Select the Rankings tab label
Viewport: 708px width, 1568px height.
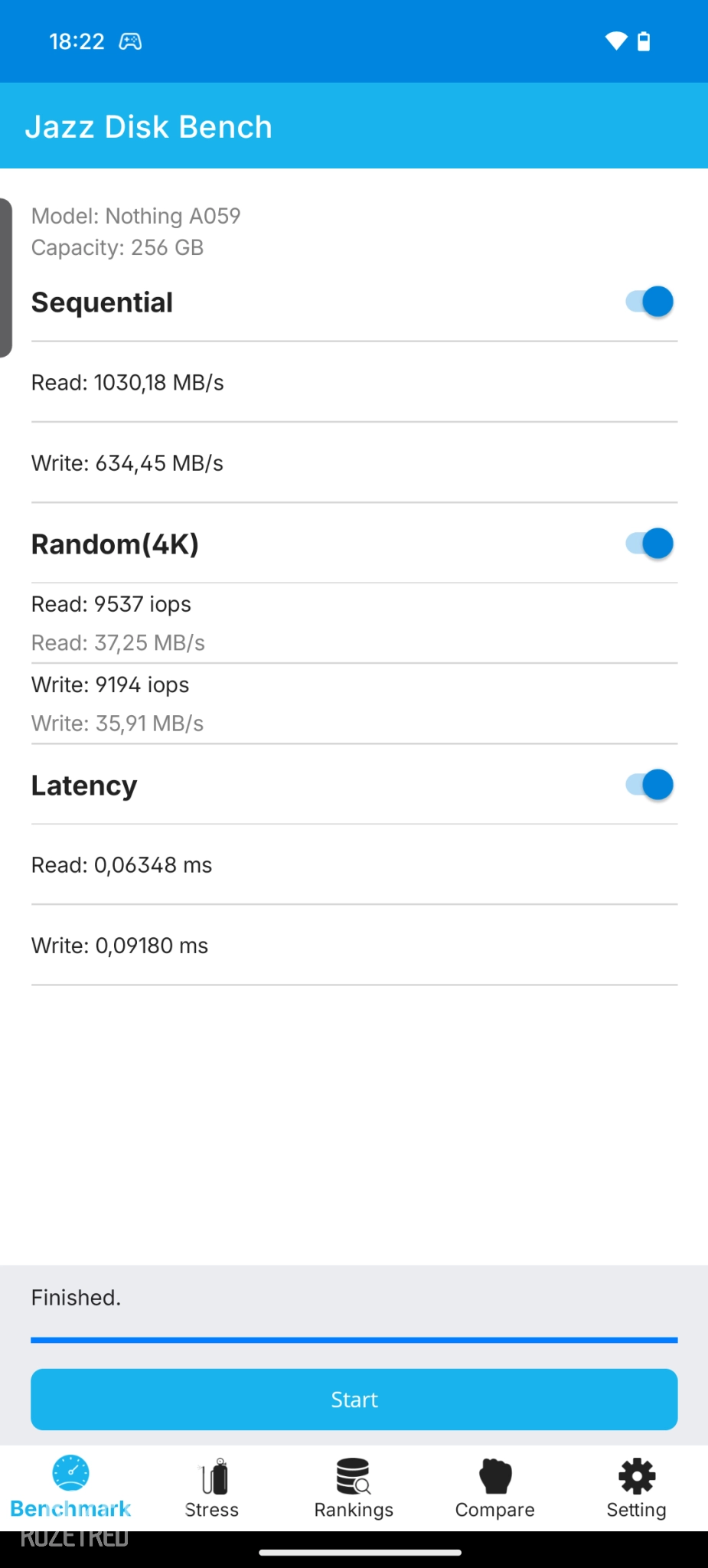click(x=354, y=1510)
